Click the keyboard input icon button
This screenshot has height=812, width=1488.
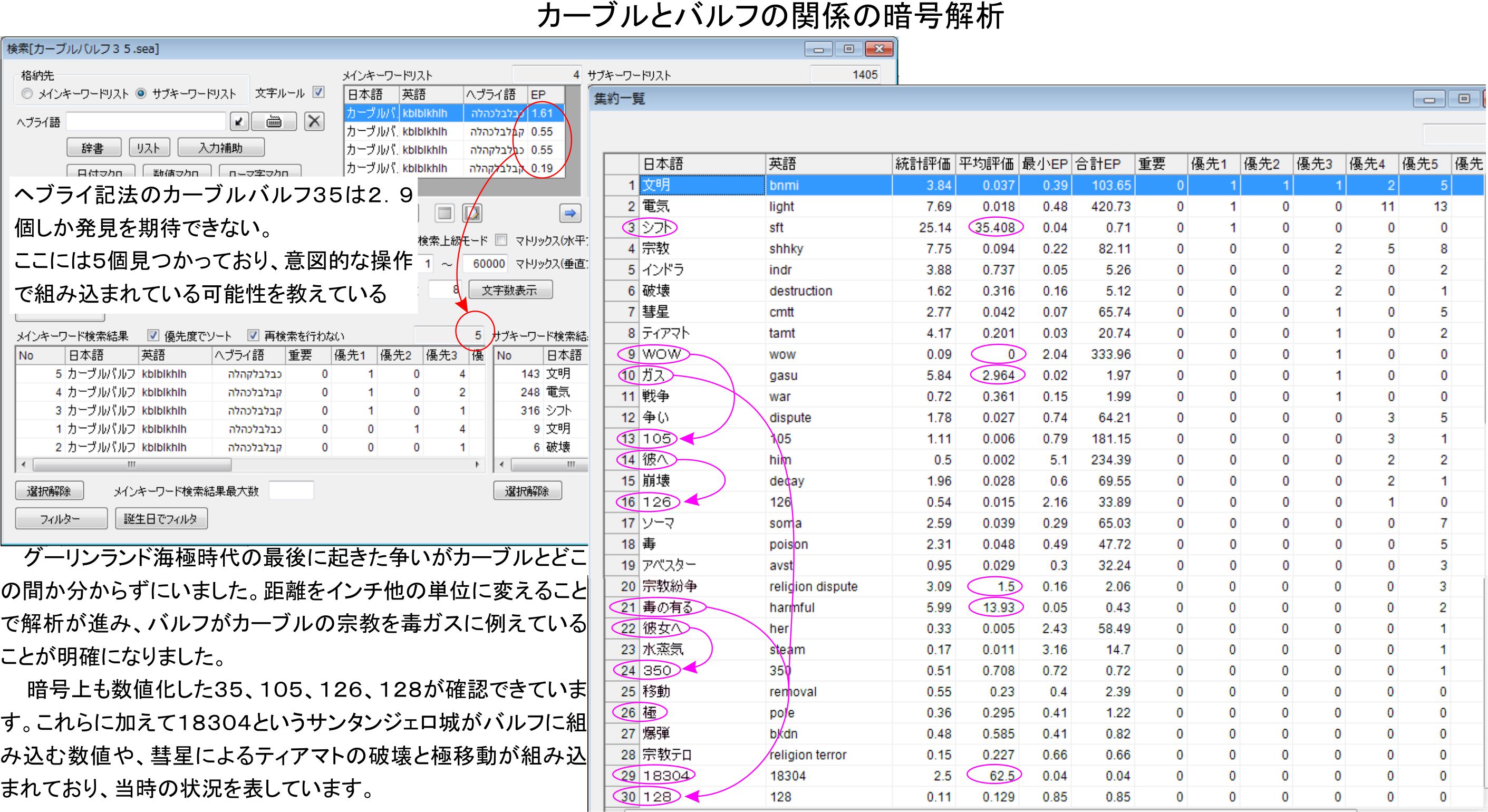pos(274,122)
